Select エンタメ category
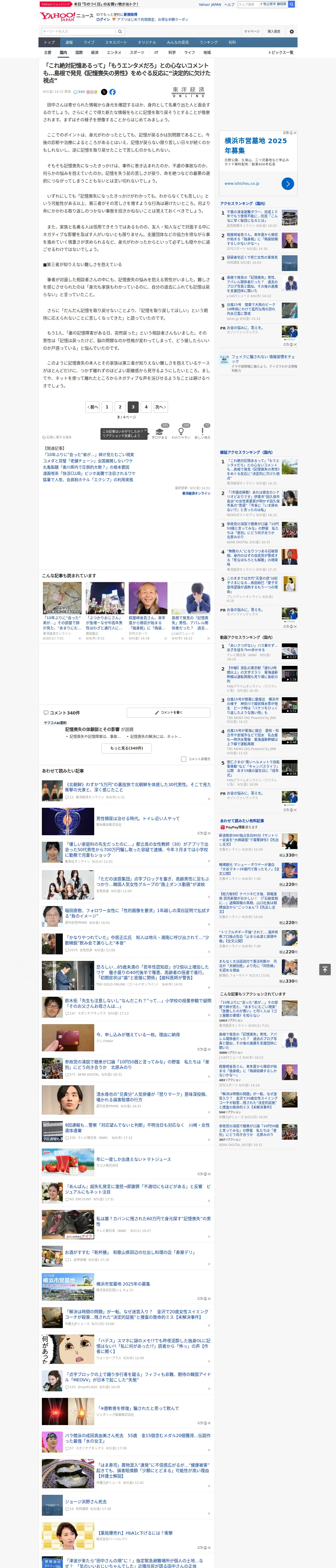This screenshot has height=1568, width=336. [114, 52]
